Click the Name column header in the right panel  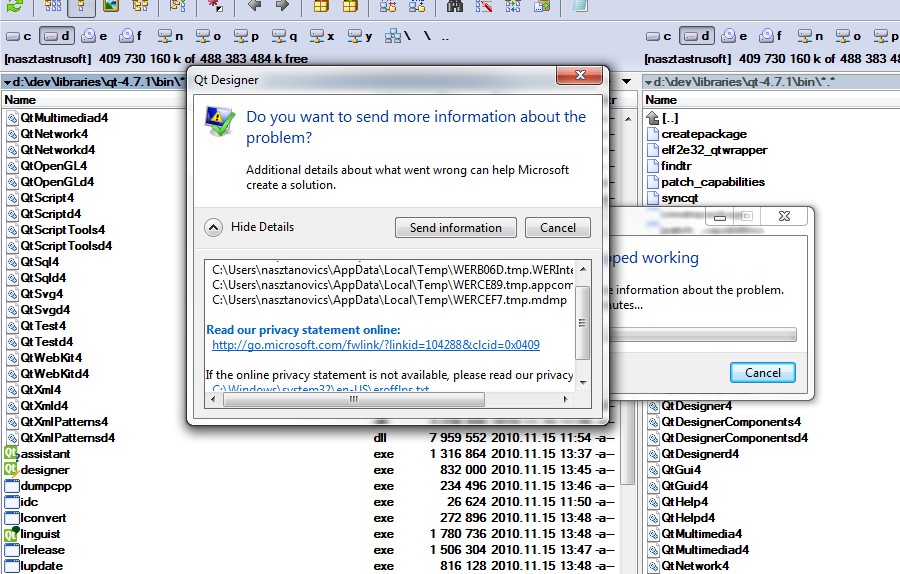661,100
